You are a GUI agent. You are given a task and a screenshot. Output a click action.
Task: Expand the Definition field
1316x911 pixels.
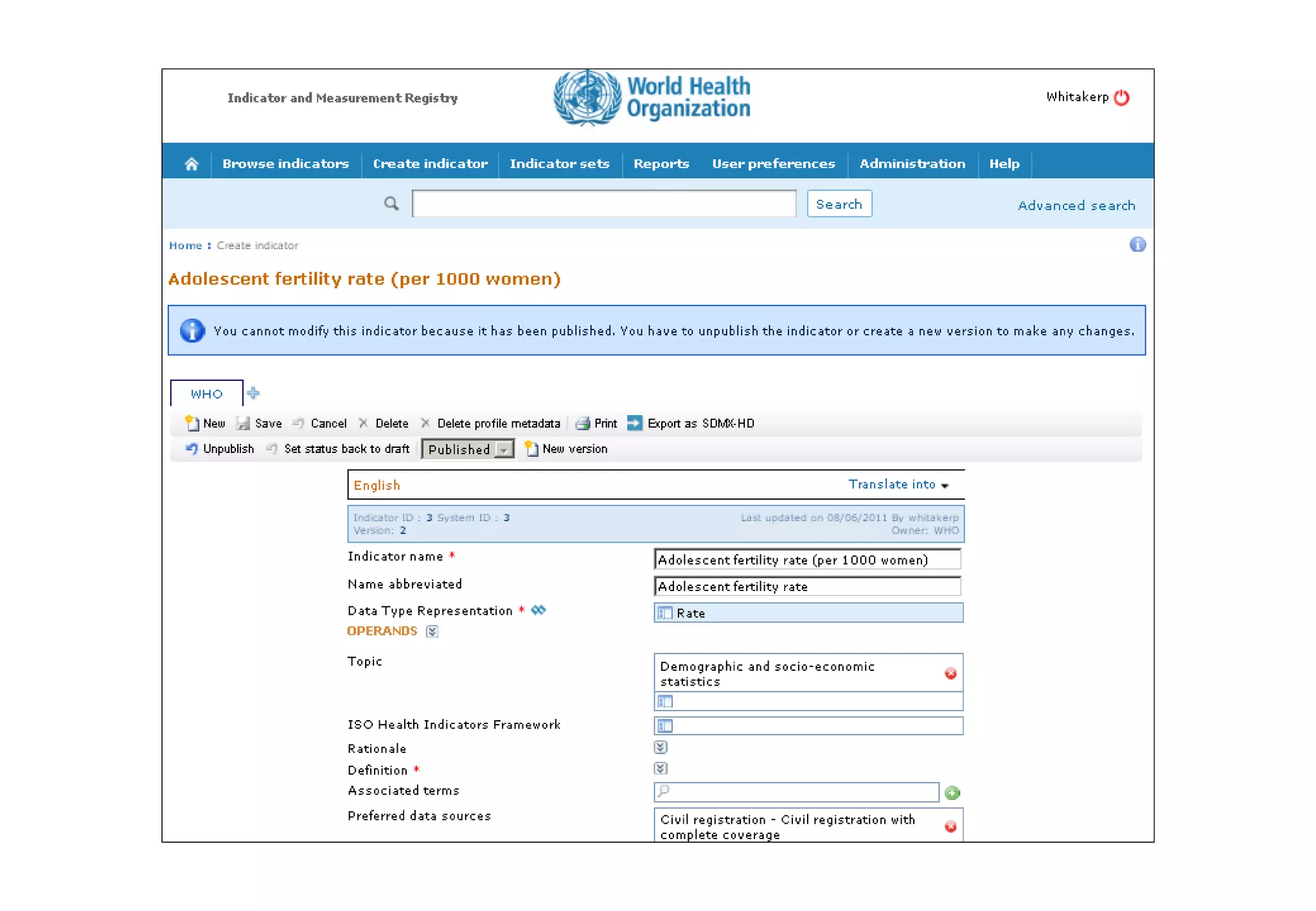click(661, 768)
